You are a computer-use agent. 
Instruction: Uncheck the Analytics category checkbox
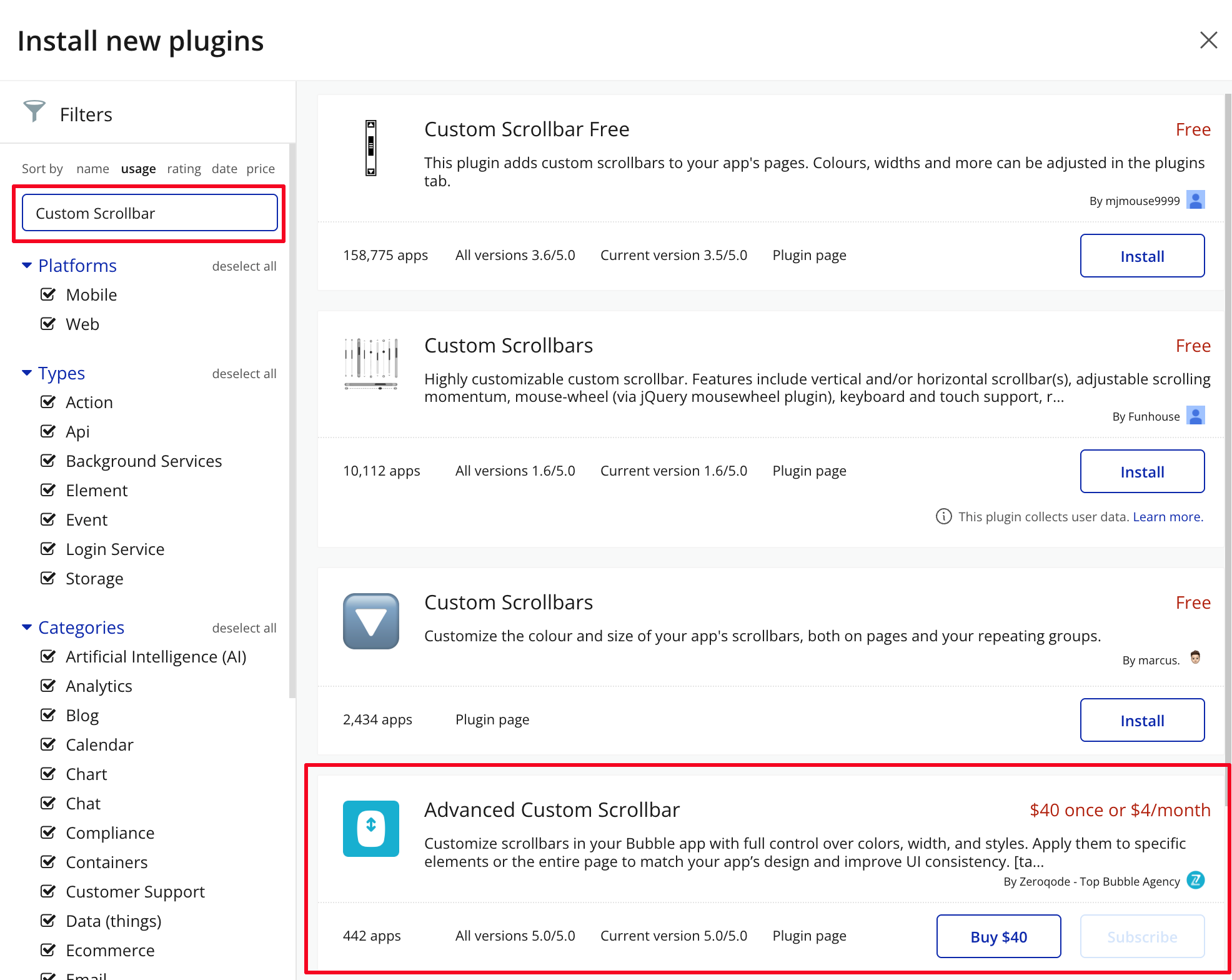[x=48, y=686]
